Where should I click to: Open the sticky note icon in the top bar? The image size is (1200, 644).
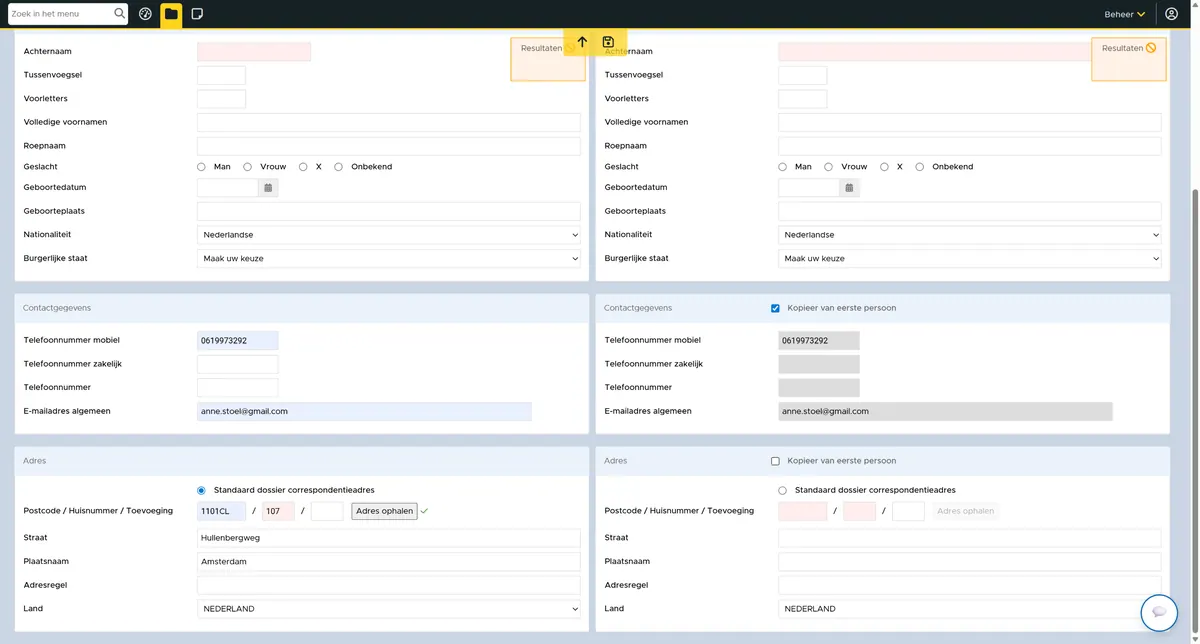tap(197, 14)
